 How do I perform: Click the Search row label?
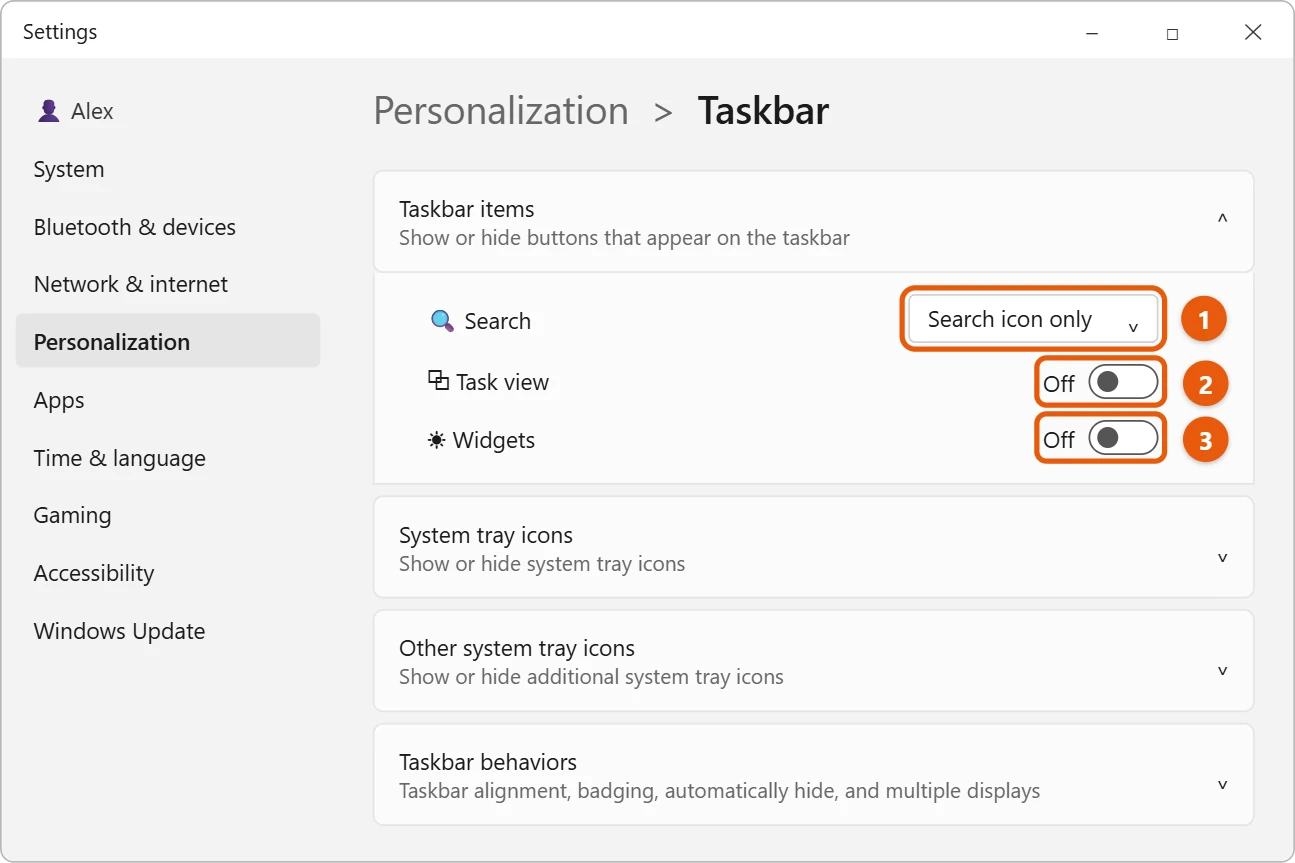(x=497, y=321)
